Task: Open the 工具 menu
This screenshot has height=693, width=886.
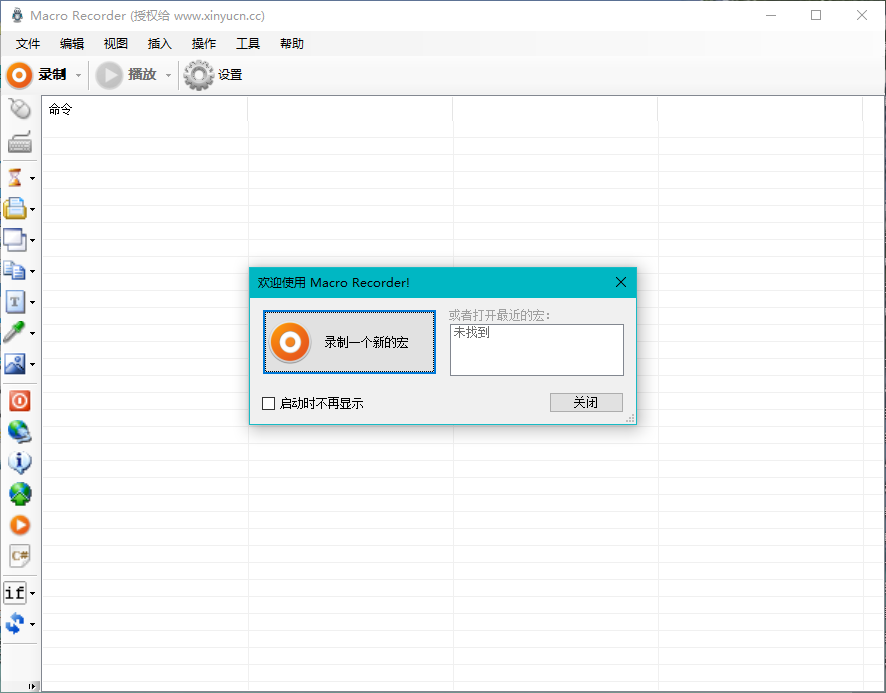Action: [x=248, y=44]
